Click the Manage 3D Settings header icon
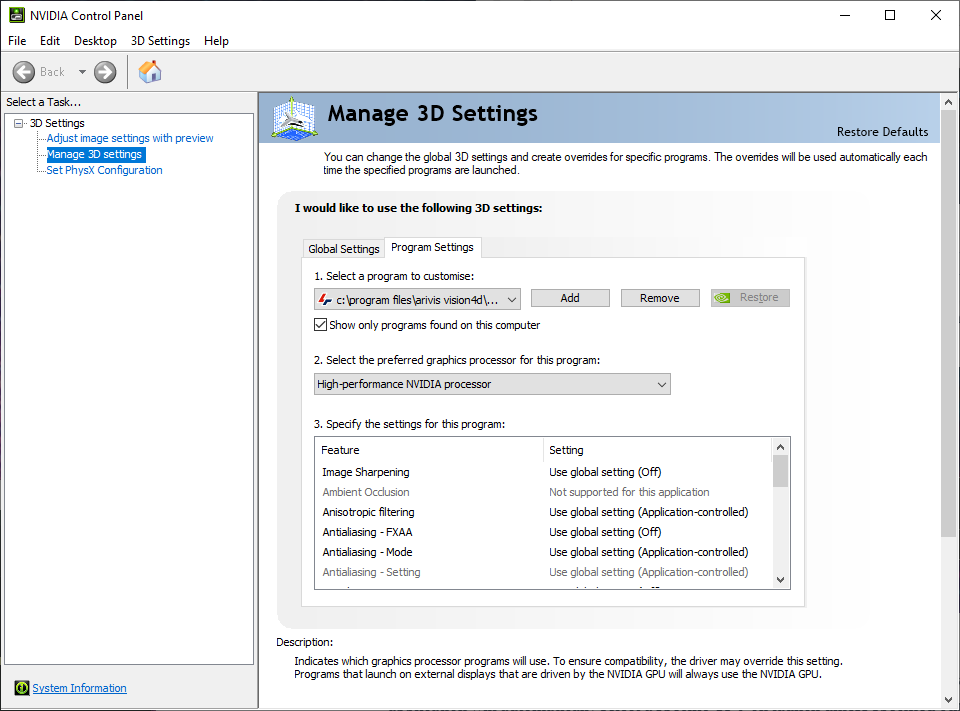 coord(294,119)
